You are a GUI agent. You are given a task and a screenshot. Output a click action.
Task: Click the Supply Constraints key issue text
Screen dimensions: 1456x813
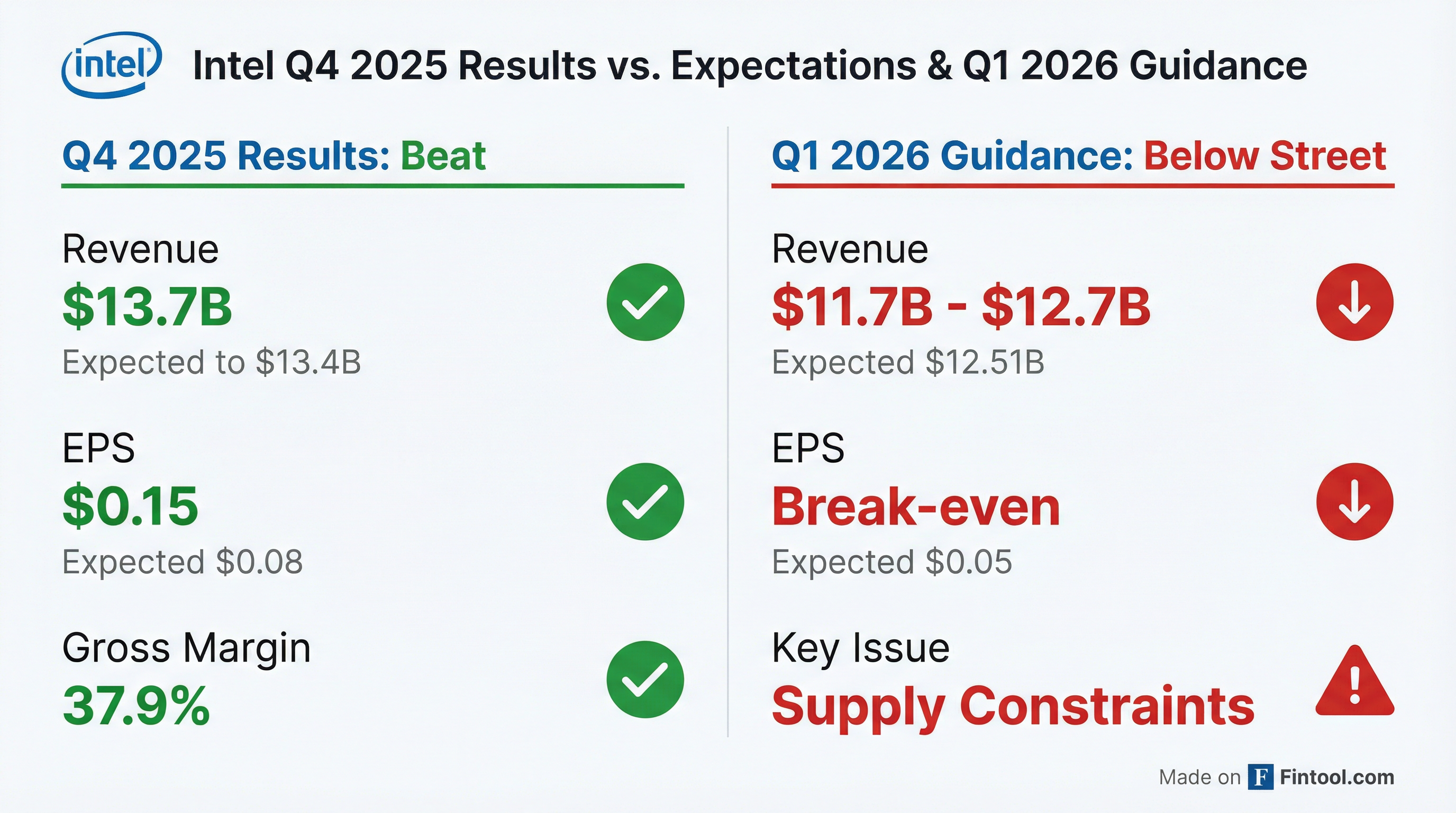[x=1013, y=706]
